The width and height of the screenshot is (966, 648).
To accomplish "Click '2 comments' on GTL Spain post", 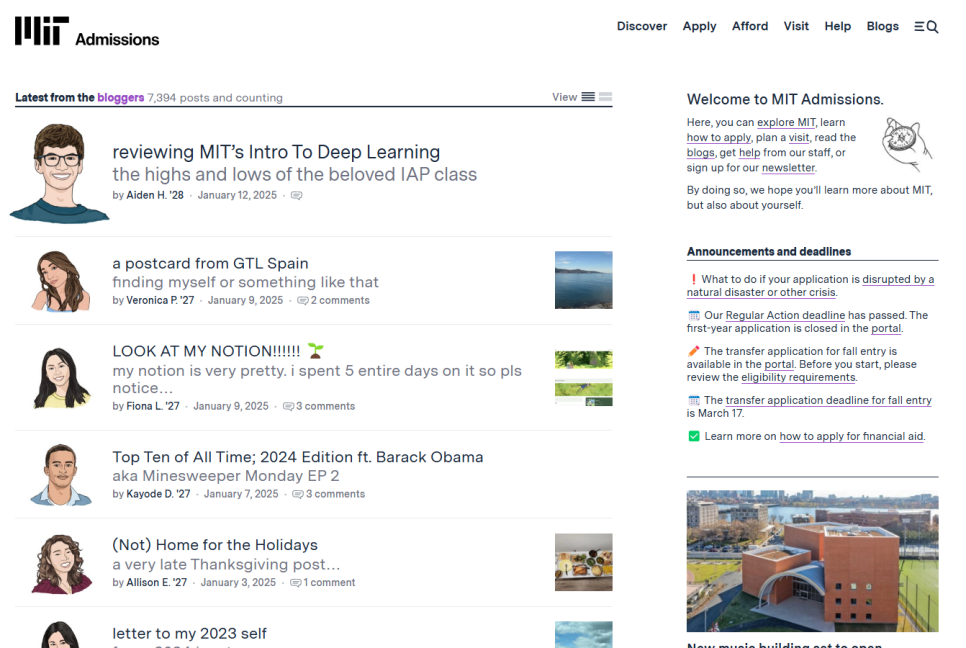I will 340,300.
